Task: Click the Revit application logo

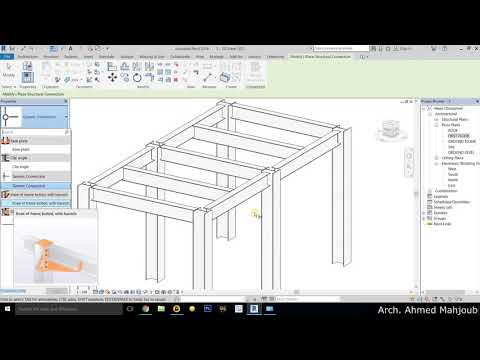Action: (4, 49)
